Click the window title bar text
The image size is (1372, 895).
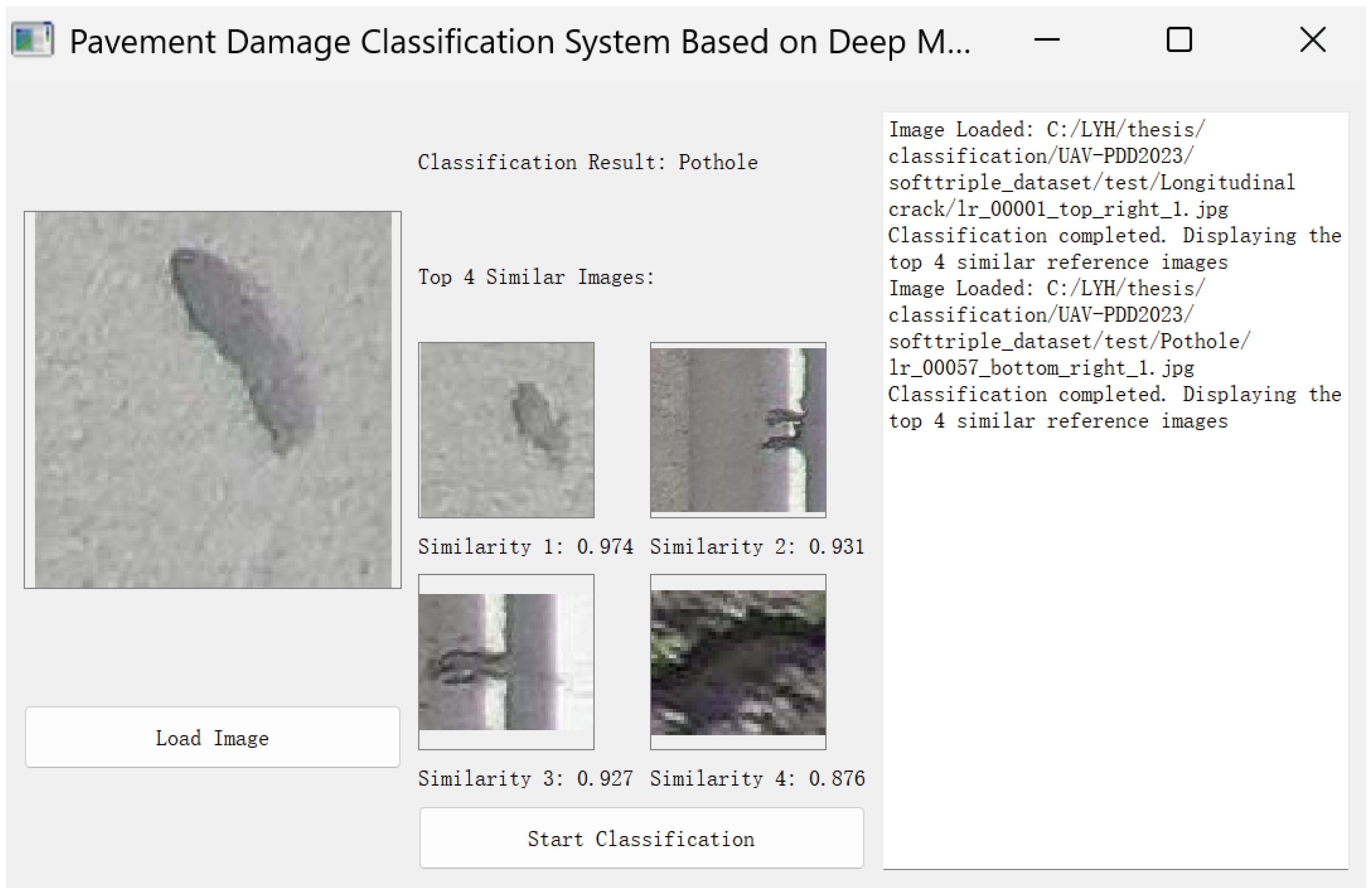point(519,42)
